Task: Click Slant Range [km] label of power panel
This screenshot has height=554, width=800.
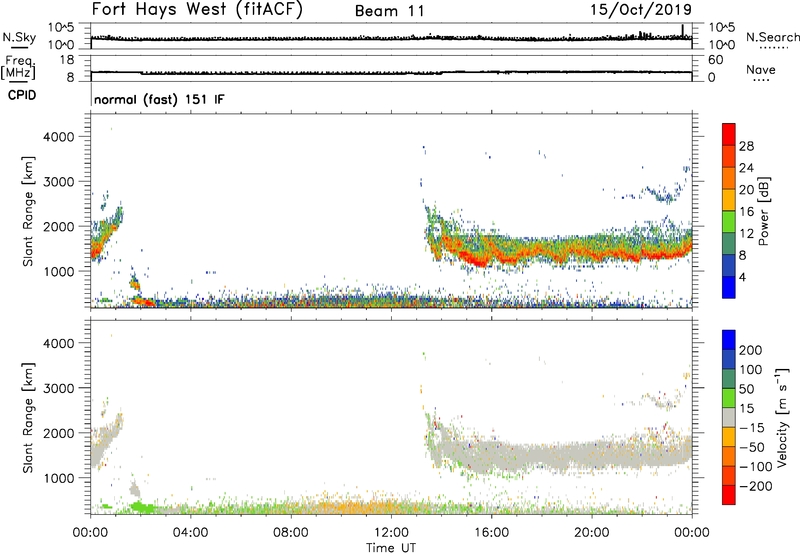Action: (x=28, y=211)
